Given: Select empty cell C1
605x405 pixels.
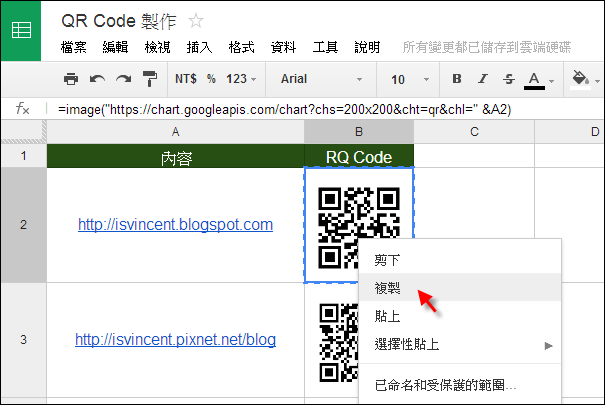Looking at the screenshot, I should 474,156.
